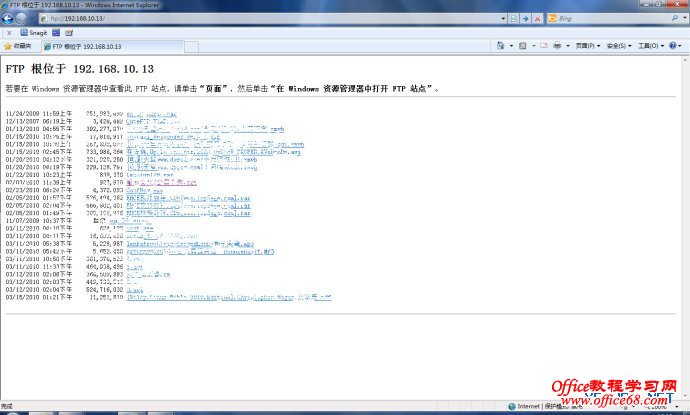Expand the Feeds dropdown arrow

click(x=534, y=46)
